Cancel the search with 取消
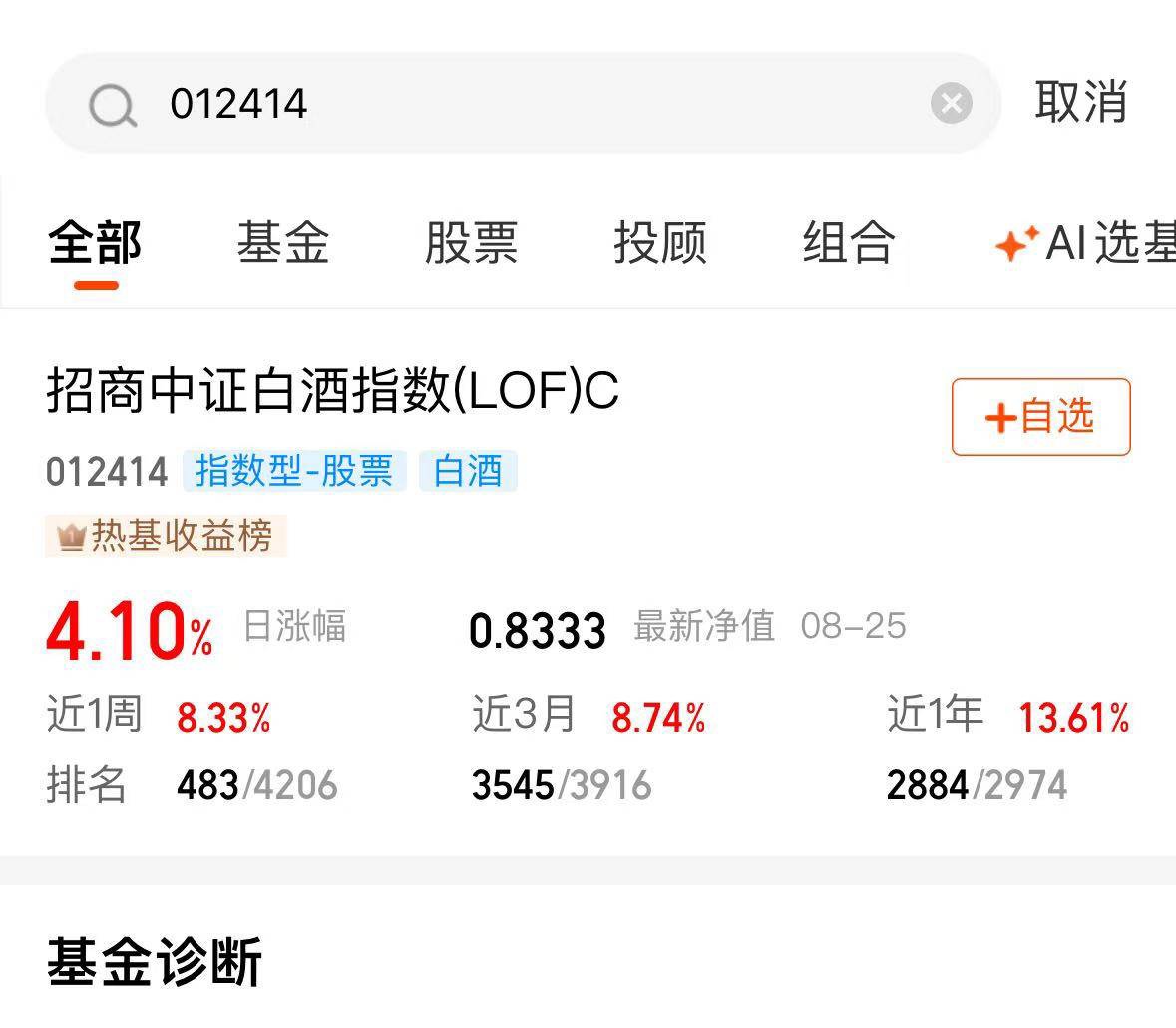Image resolution: width=1176 pixels, height=1028 pixels. pyautogui.click(x=1080, y=102)
